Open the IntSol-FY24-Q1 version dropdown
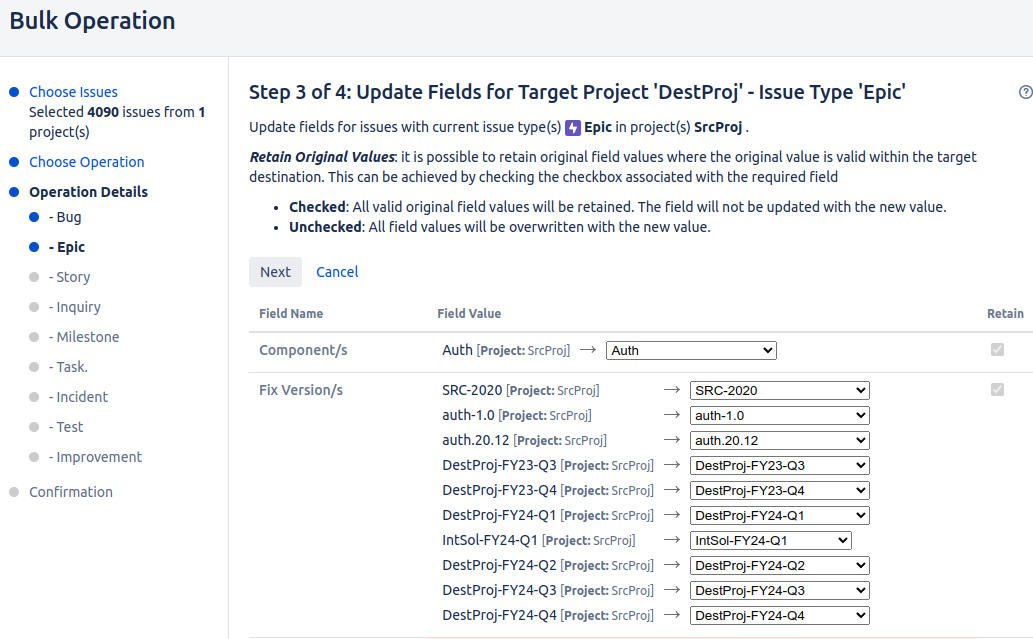The image size is (1033, 639). pos(770,540)
